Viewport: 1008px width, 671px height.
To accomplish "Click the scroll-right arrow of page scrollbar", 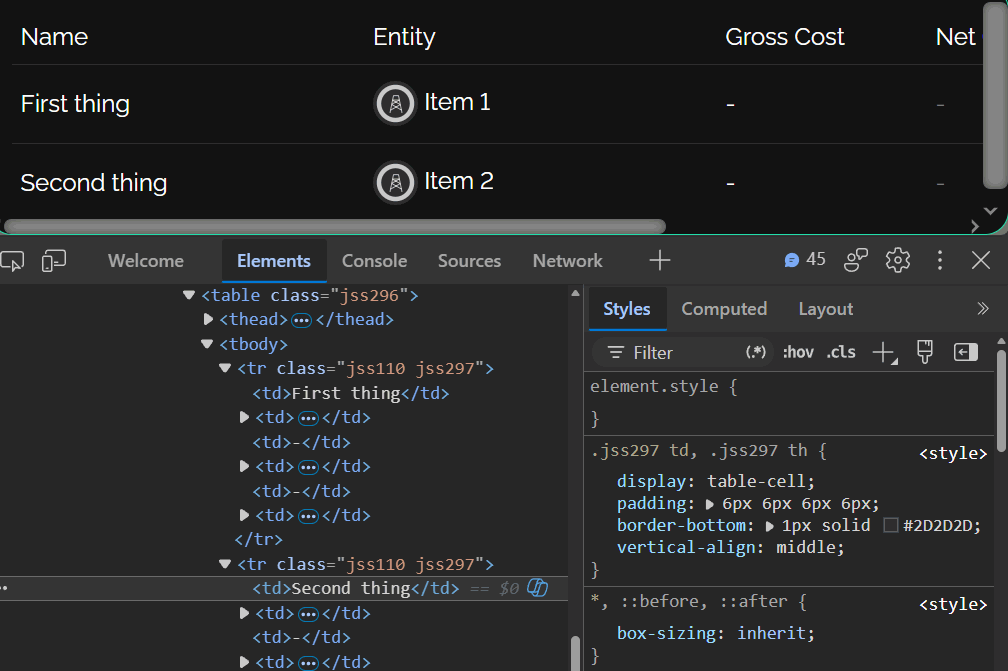I will (975, 226).
